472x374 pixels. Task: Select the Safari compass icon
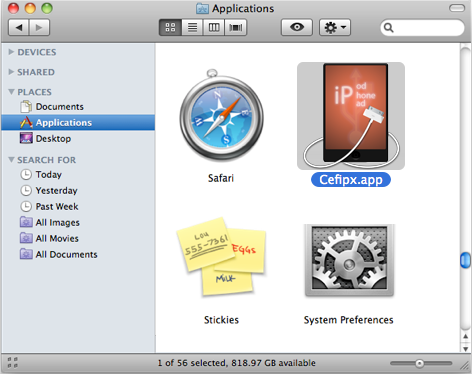click(x=221, y=115)
